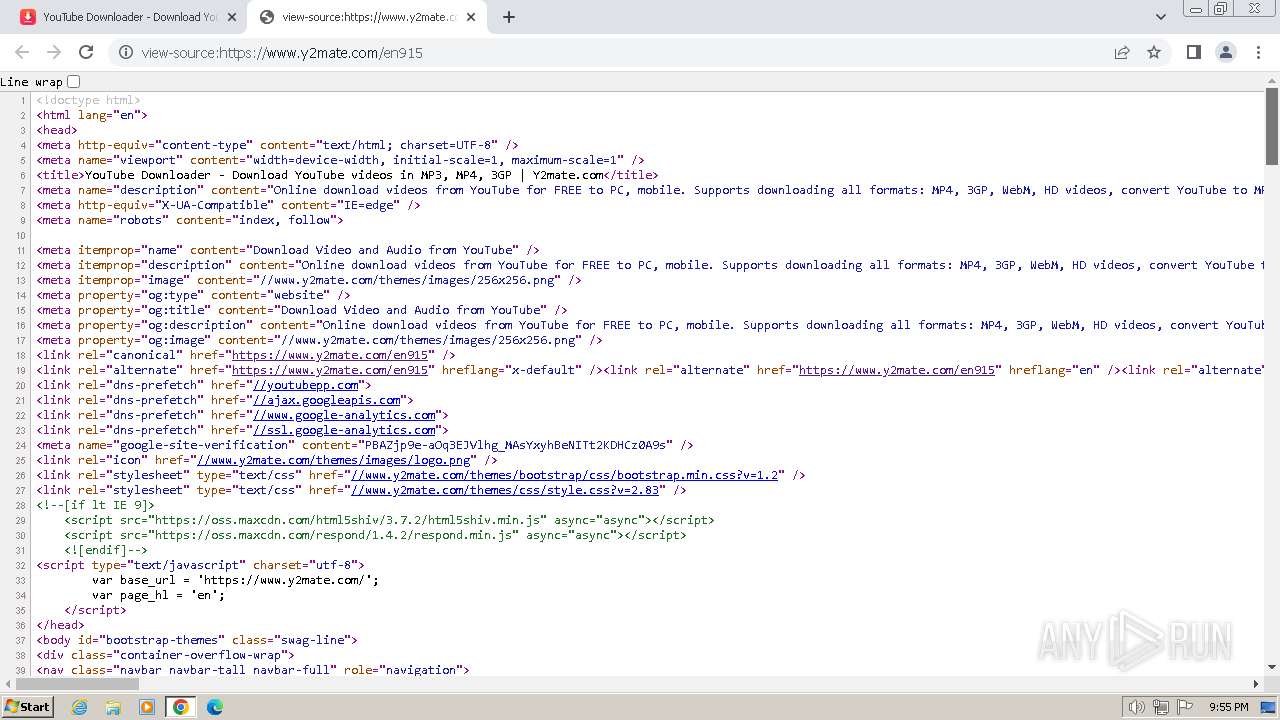
Task: Launch Microsoft Edge from taskbar
Action: pyautogui.click(x=215, y=707)
